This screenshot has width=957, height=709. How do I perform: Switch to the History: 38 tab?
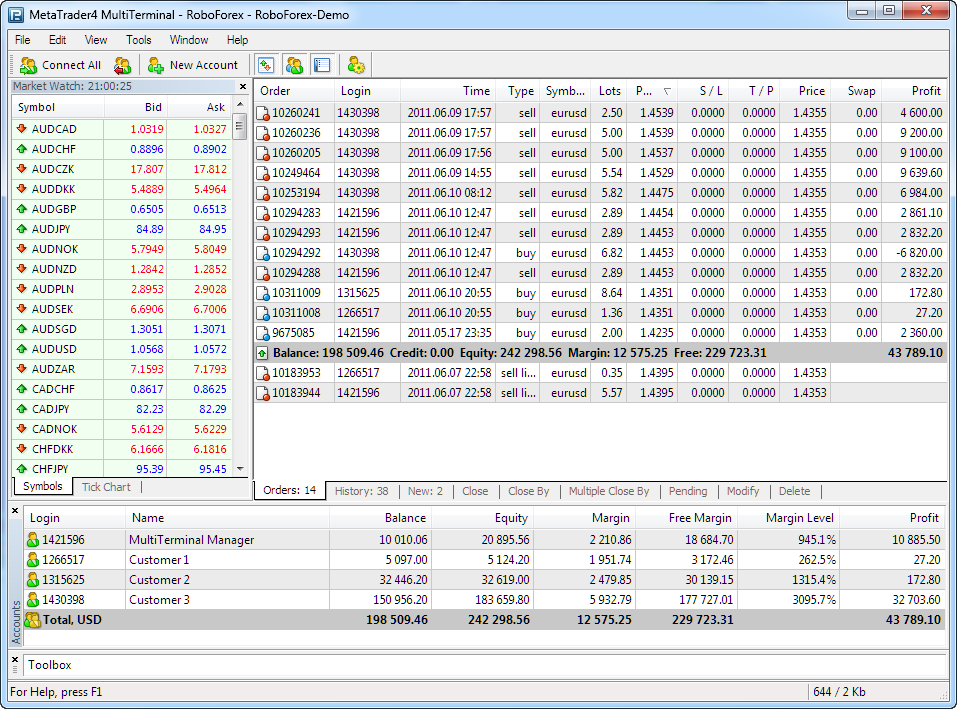coord(361,491)
